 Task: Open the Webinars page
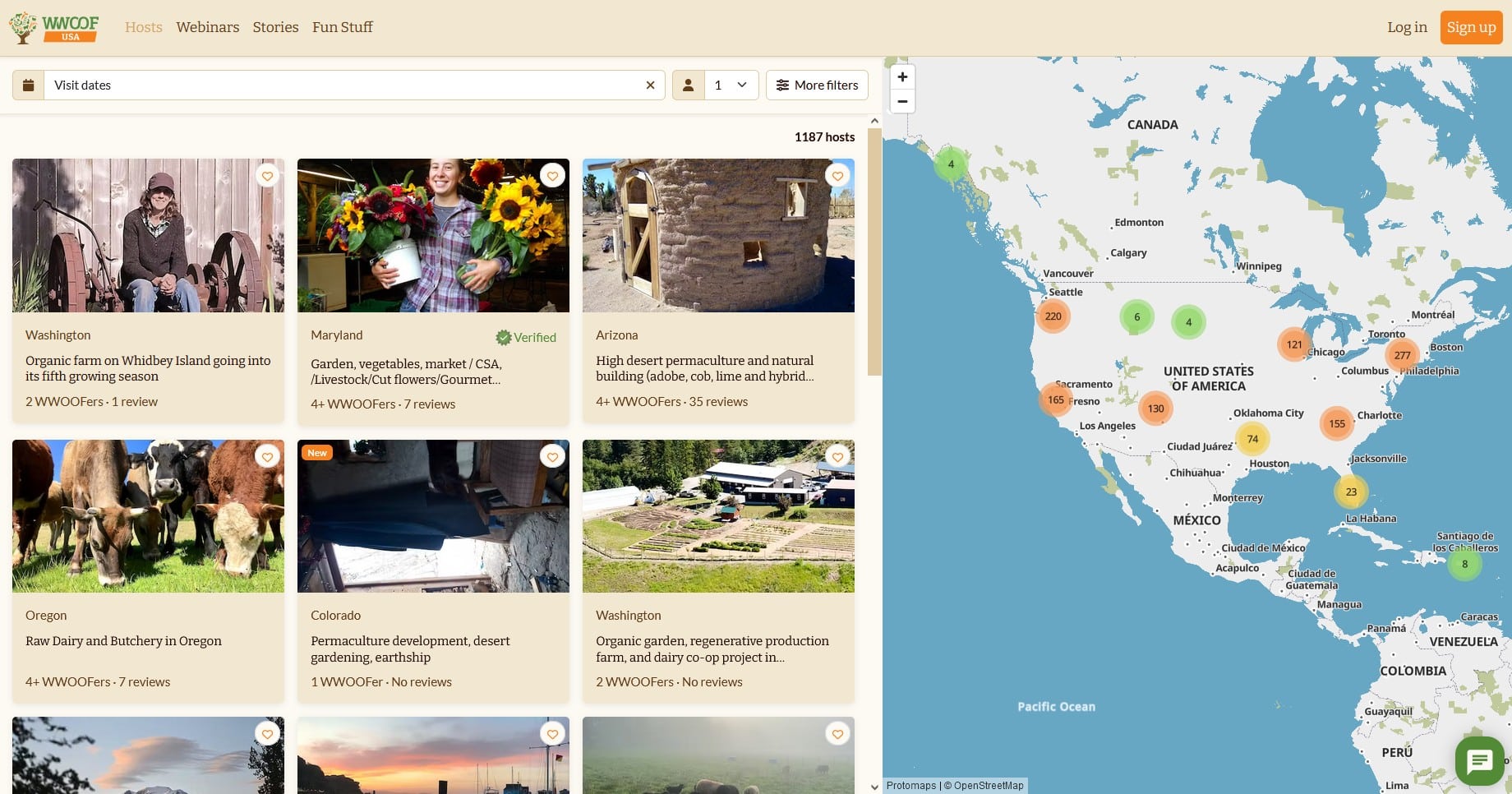click(208, 27)
